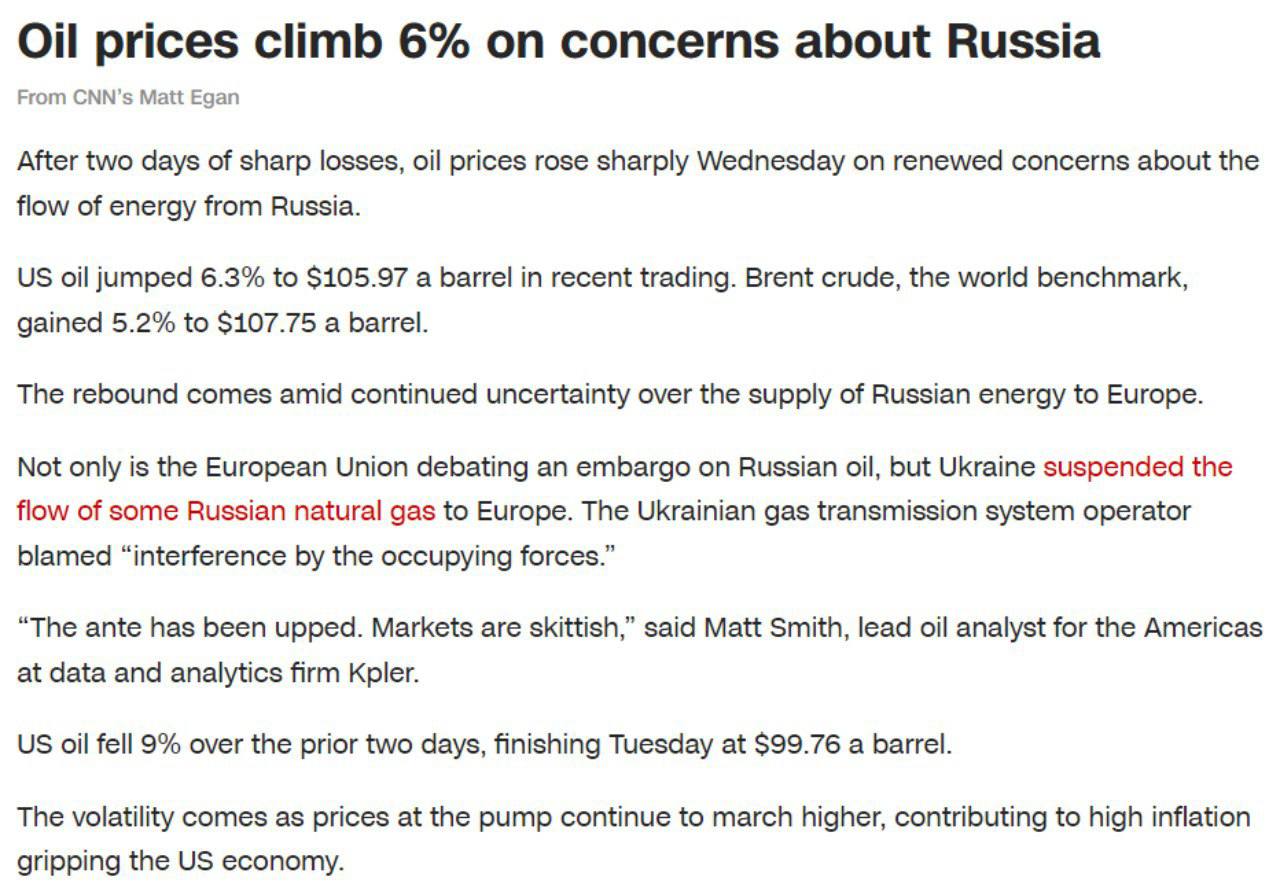Click the "$105.97" US oil price
This screenshot has height=895, width=1280.
pos(357,278)
